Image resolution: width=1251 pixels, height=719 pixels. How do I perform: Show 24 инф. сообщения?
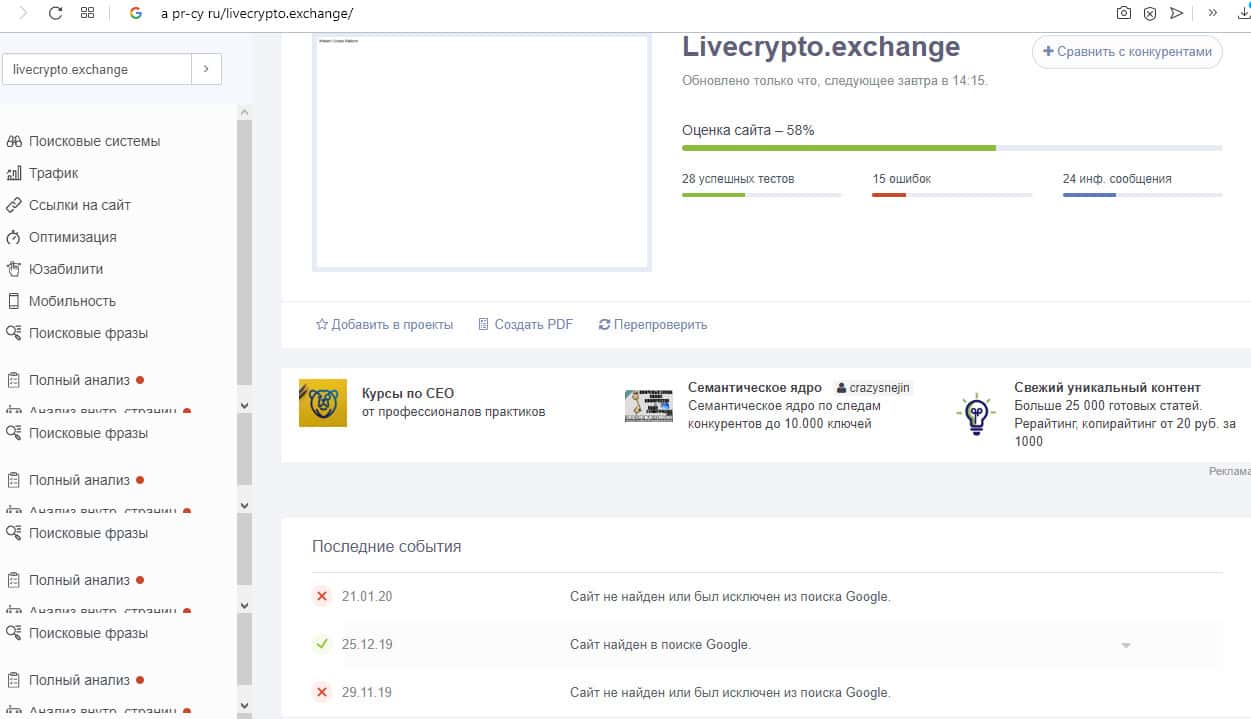coord(1117,179)
